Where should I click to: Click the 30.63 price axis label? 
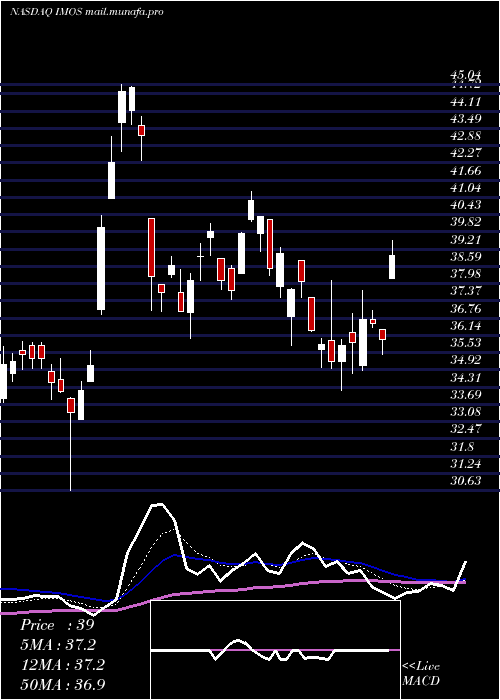click(466, 481)
